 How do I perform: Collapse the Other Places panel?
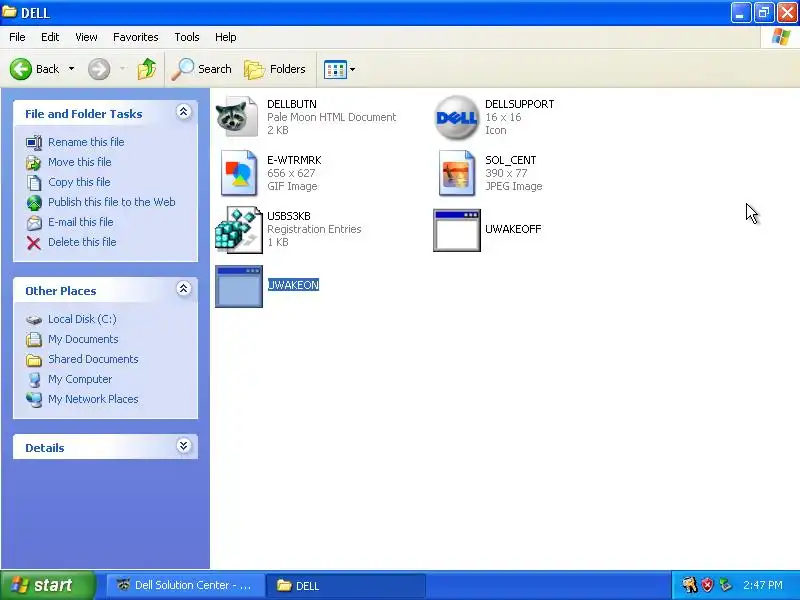pos(184,289)
